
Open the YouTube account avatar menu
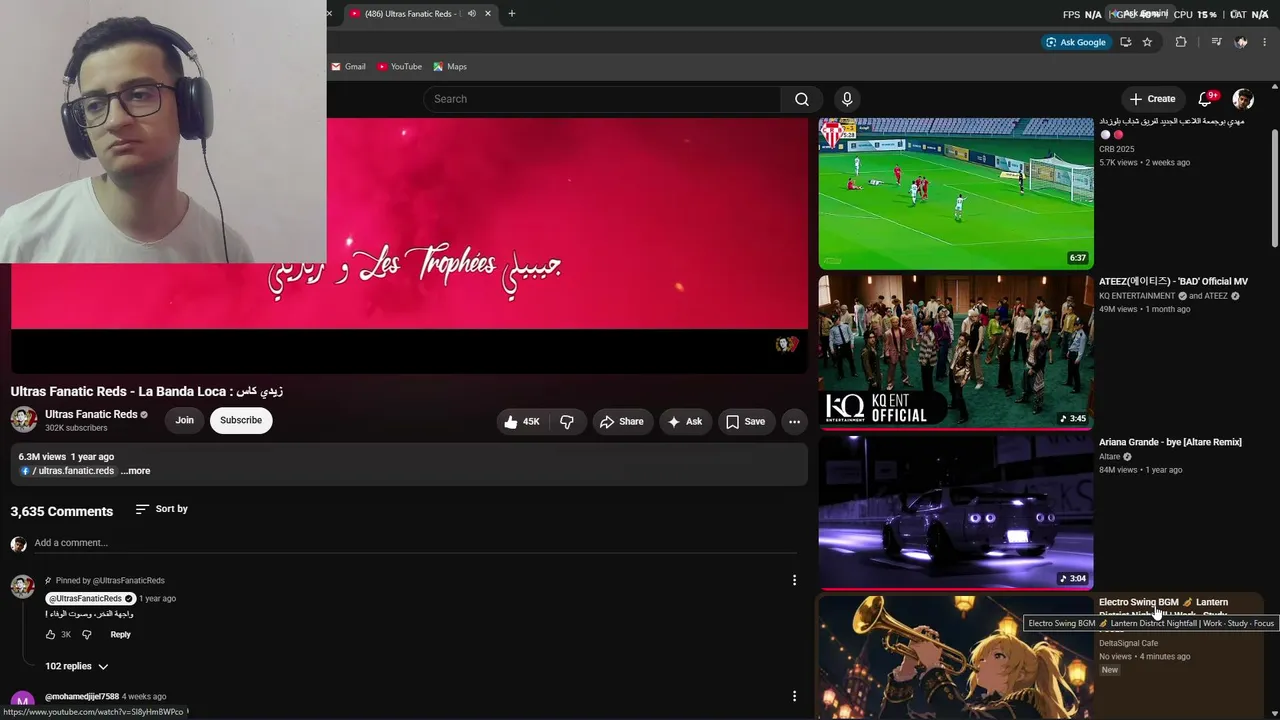click(x=1243, y=99)
